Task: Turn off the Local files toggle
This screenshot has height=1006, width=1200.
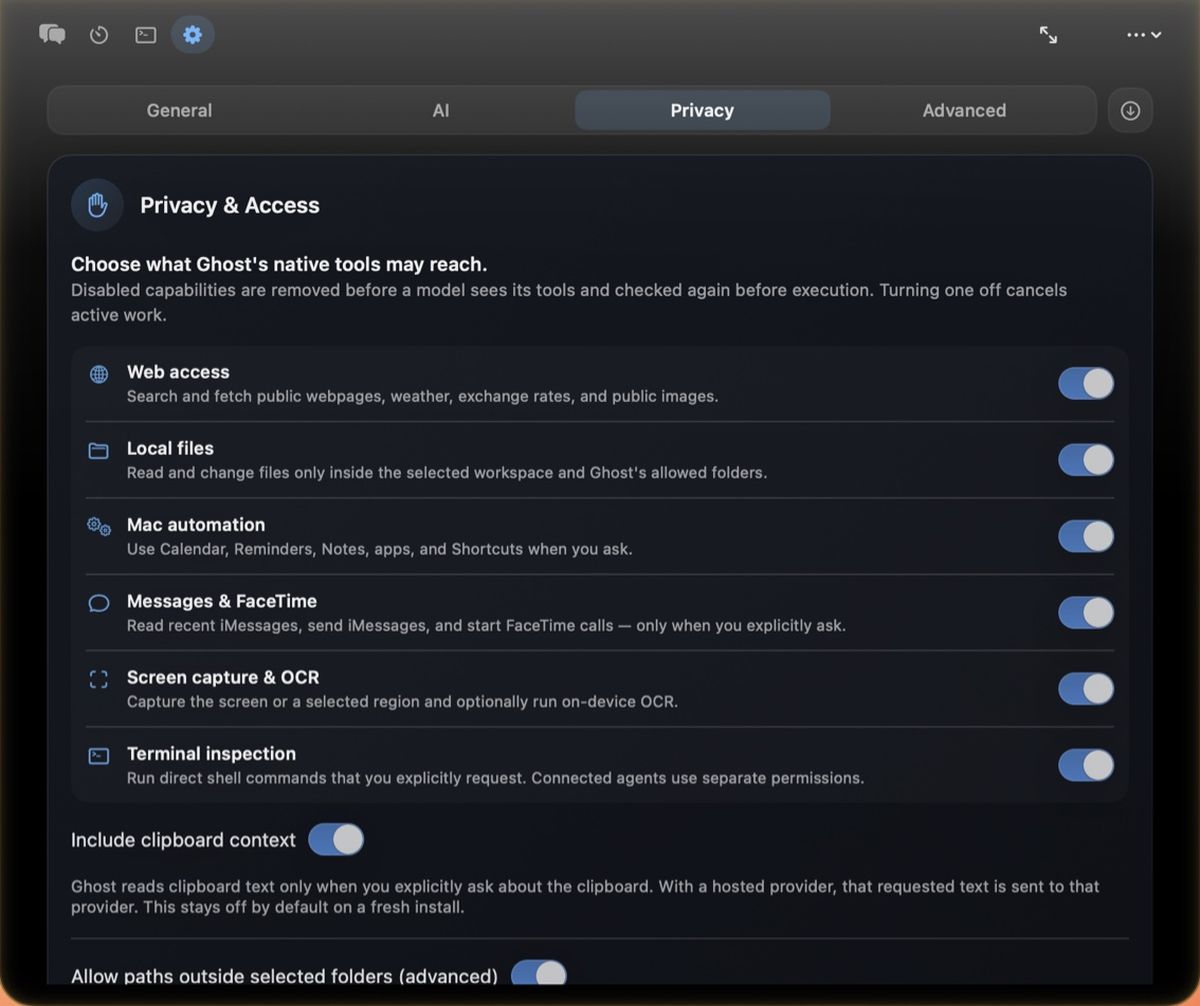Action: coord(1086,460)
